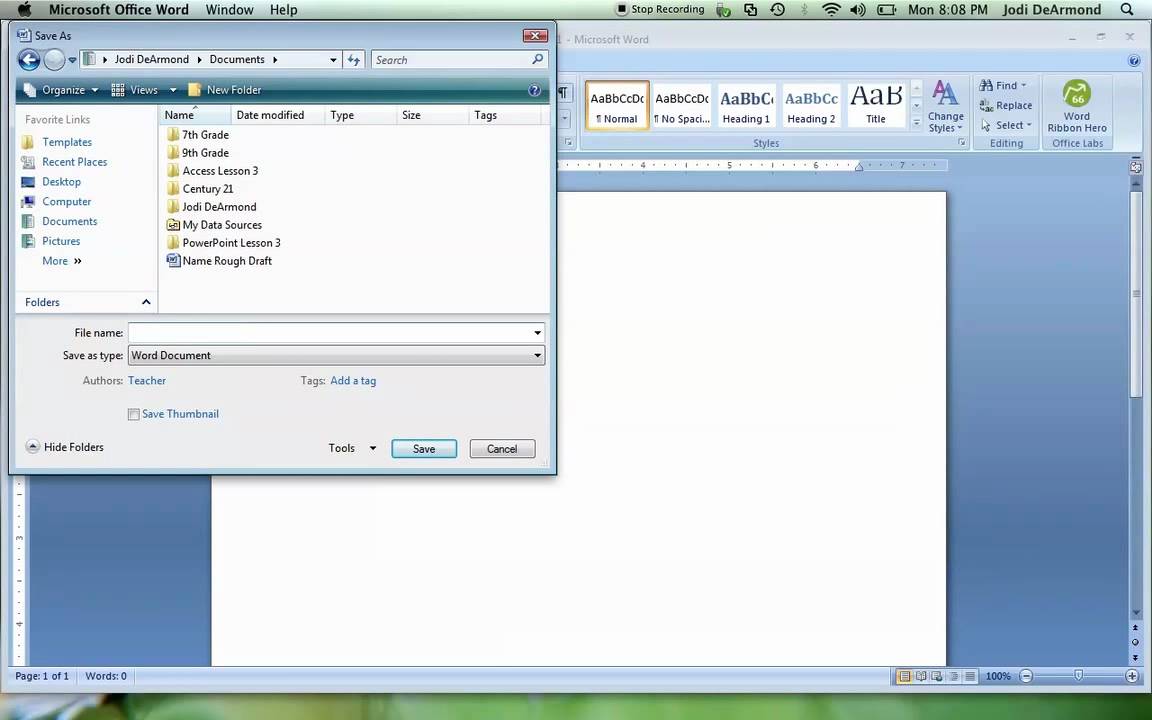
Task: Expand address bar path dropdown
Action: tap(334, 60)
